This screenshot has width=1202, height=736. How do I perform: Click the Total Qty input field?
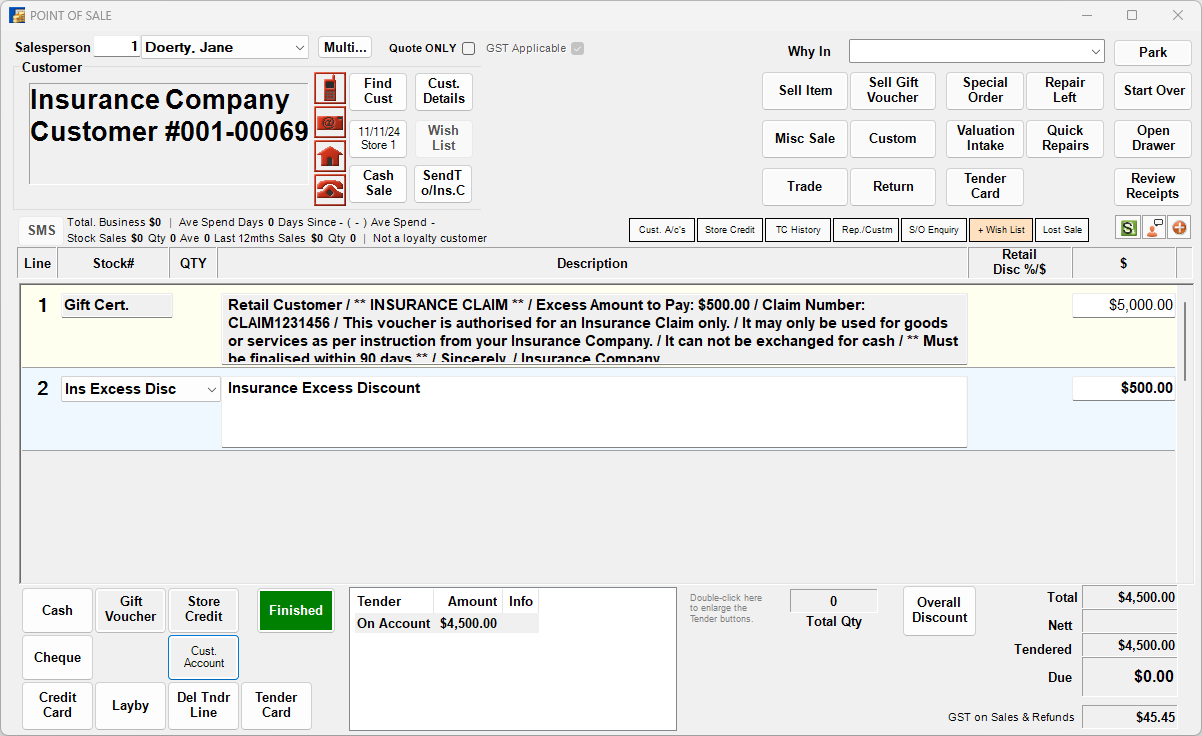833,600
